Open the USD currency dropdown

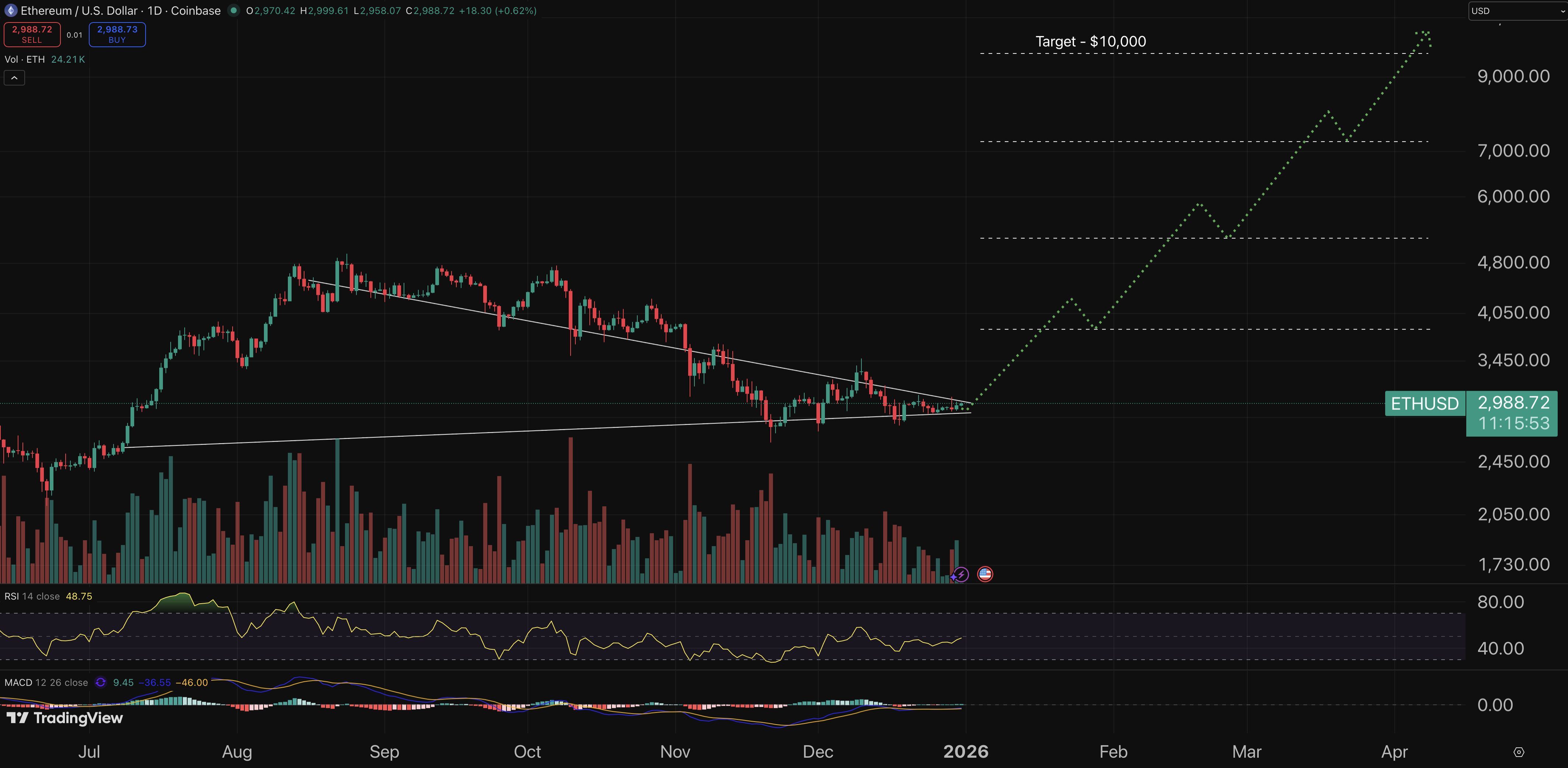(1518, 10)
